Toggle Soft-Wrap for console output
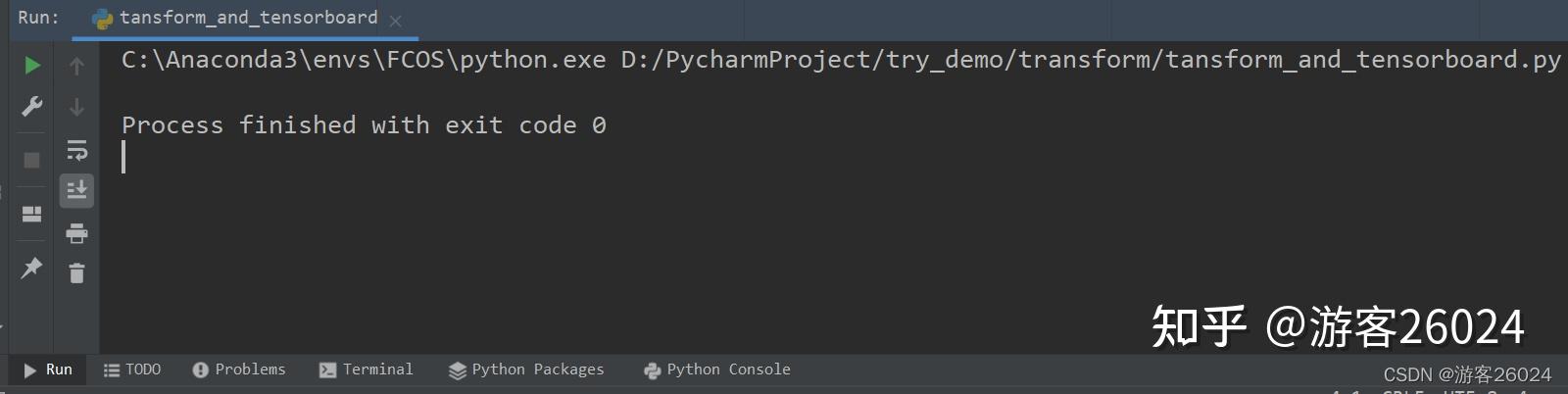The height and width of the screenshot is (394, 1568). pyautogui.click(x=76, y=150)
